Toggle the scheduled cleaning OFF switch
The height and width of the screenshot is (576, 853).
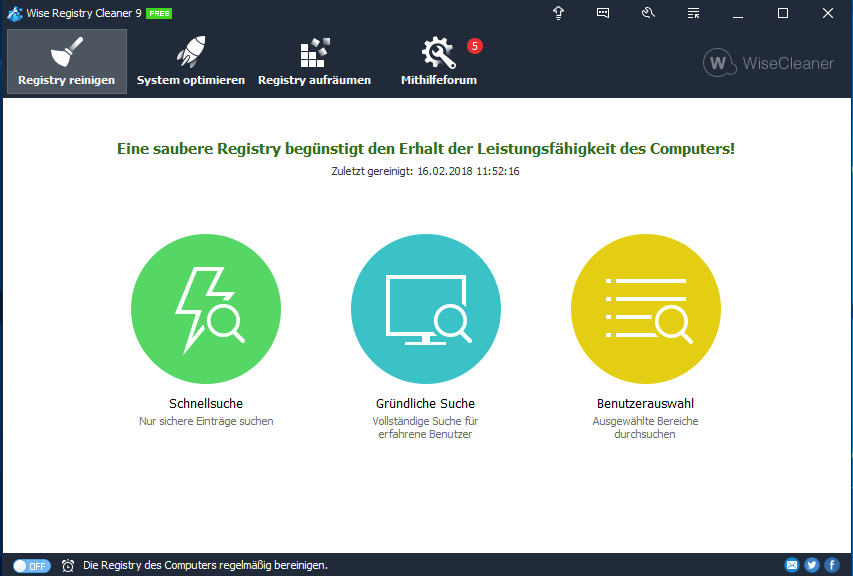[32, 566]
